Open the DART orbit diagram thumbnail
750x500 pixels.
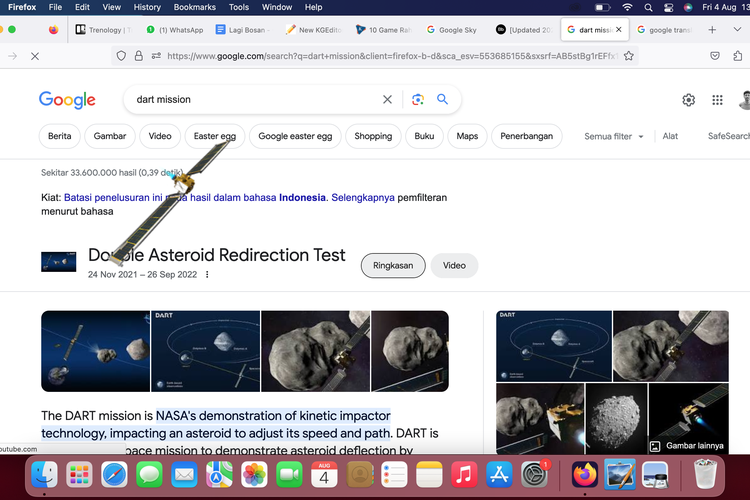pyautogui.click(x=205, y=350)
